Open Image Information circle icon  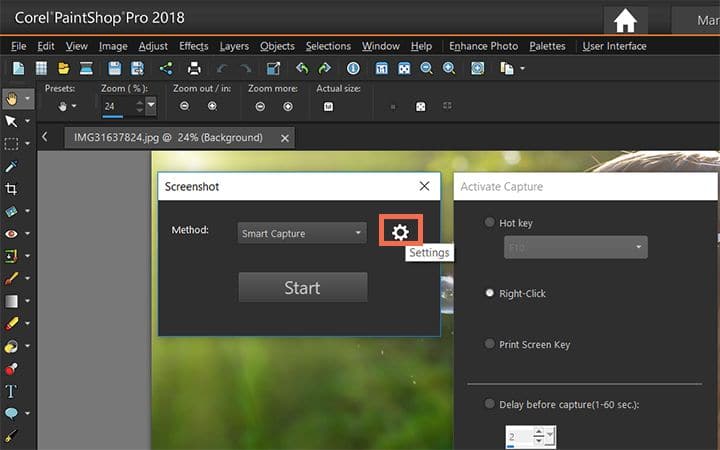coord(353,68)
